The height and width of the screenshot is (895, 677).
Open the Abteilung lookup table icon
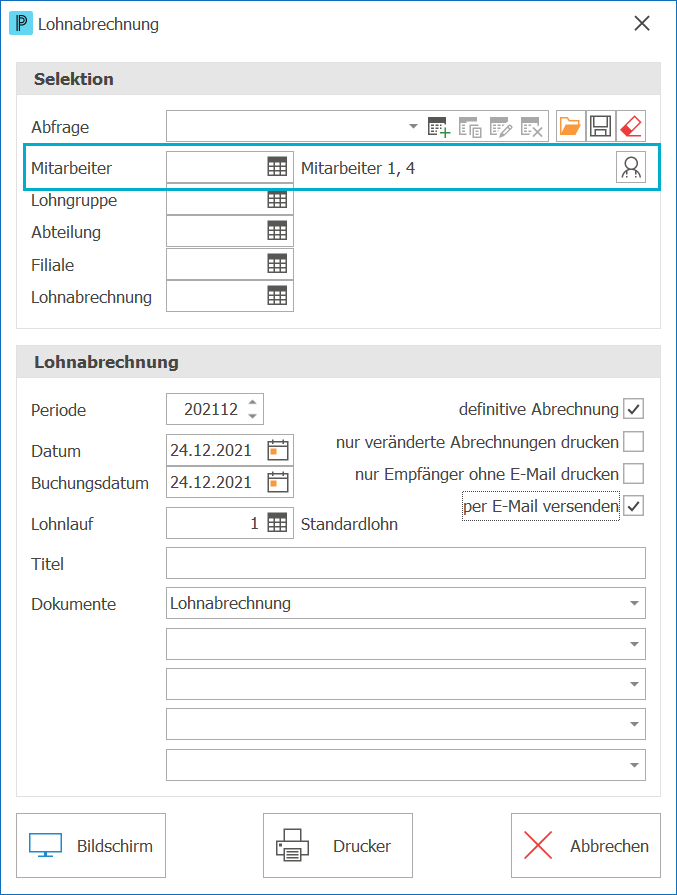point(277,231)
